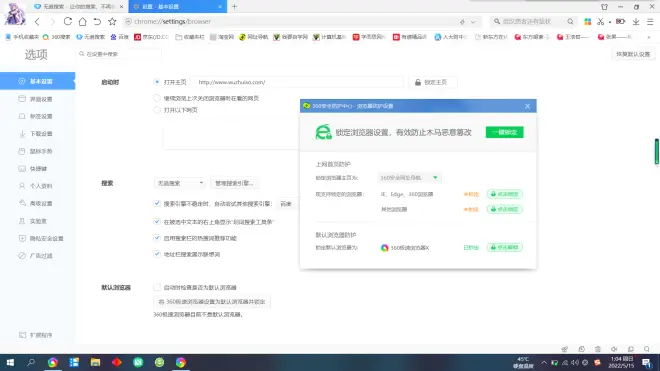Open Windows taskbar search
Screen dimensions: 660x371
click(x=31, y=363)
